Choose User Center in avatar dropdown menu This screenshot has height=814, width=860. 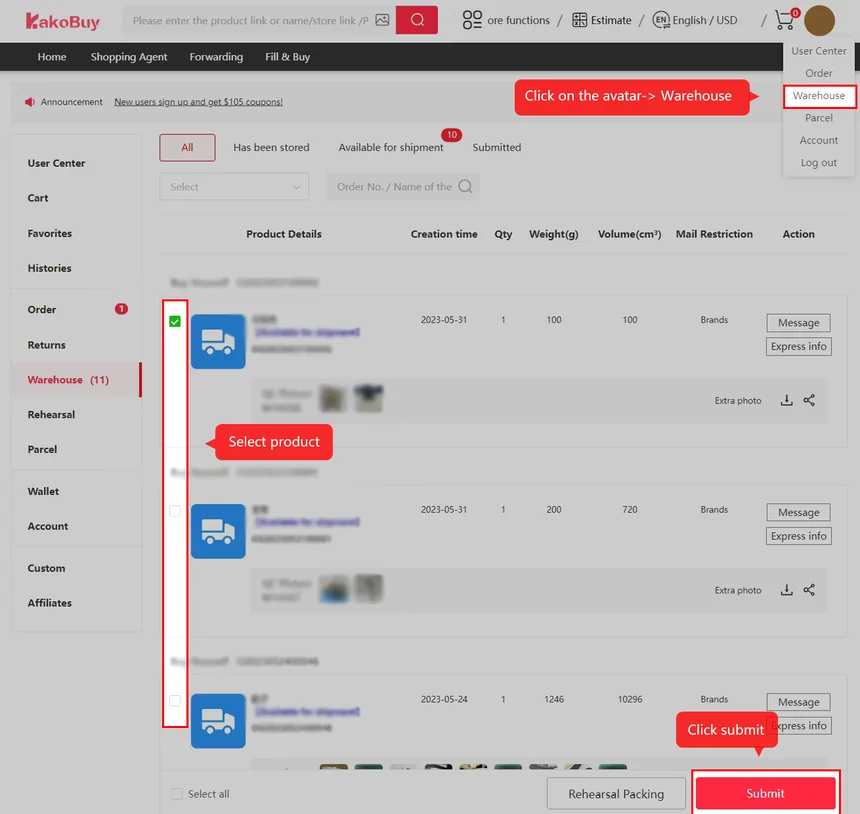819,51
